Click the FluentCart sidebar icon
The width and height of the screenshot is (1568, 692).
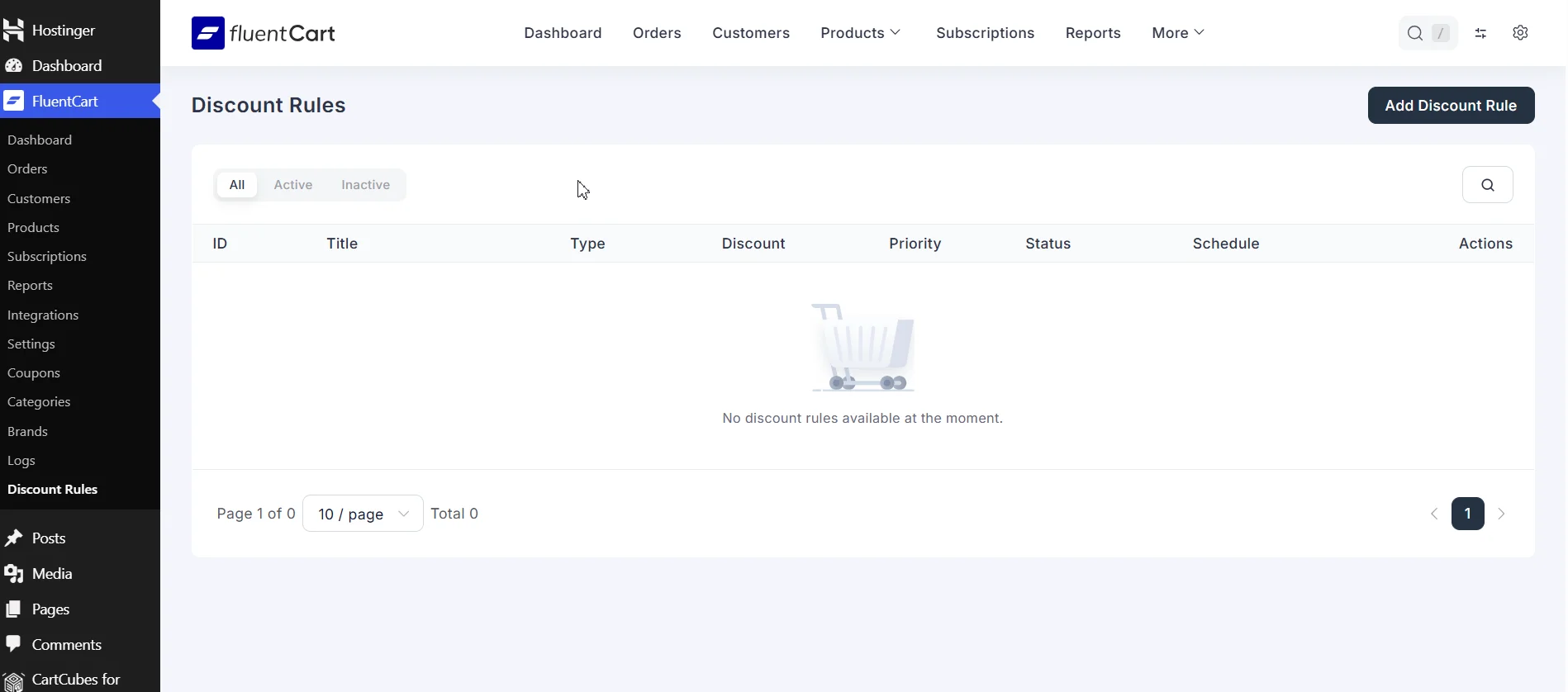(13, 101)
